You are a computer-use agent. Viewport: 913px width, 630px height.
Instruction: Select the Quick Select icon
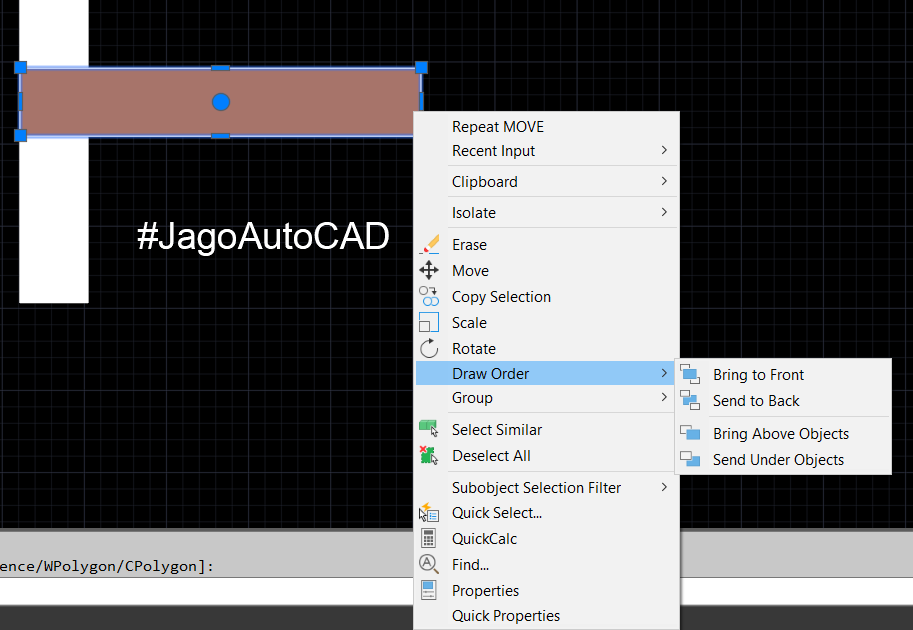click(x=429, y=512)
